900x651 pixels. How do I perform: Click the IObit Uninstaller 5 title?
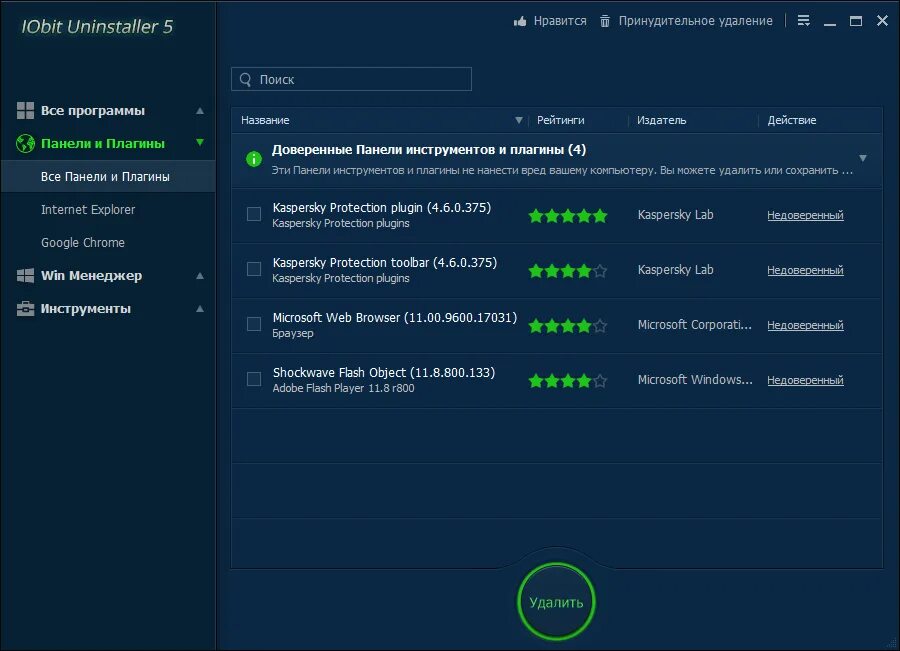[97, 26]
